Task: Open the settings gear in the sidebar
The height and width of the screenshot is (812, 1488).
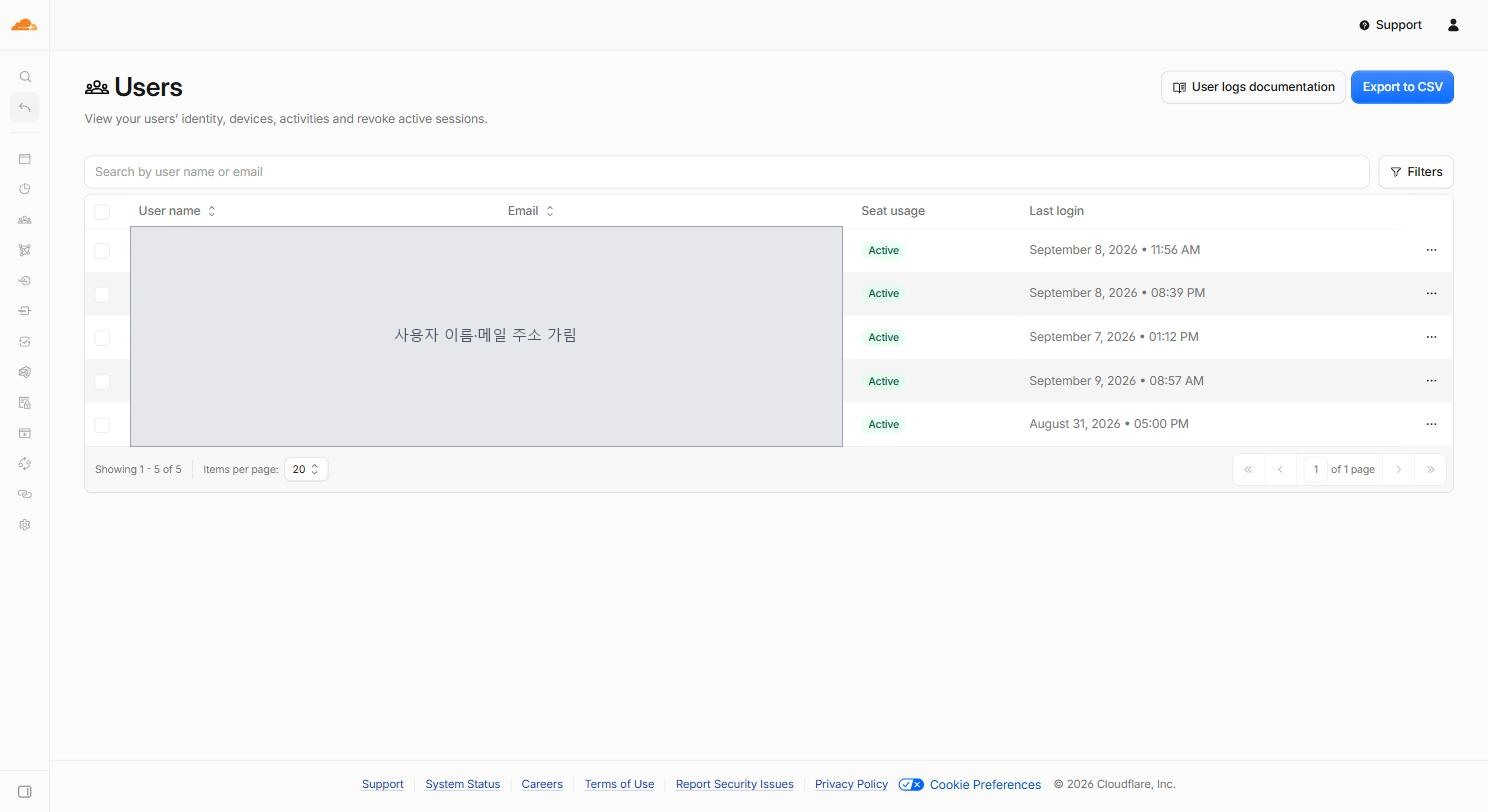Action: (25, 525)
